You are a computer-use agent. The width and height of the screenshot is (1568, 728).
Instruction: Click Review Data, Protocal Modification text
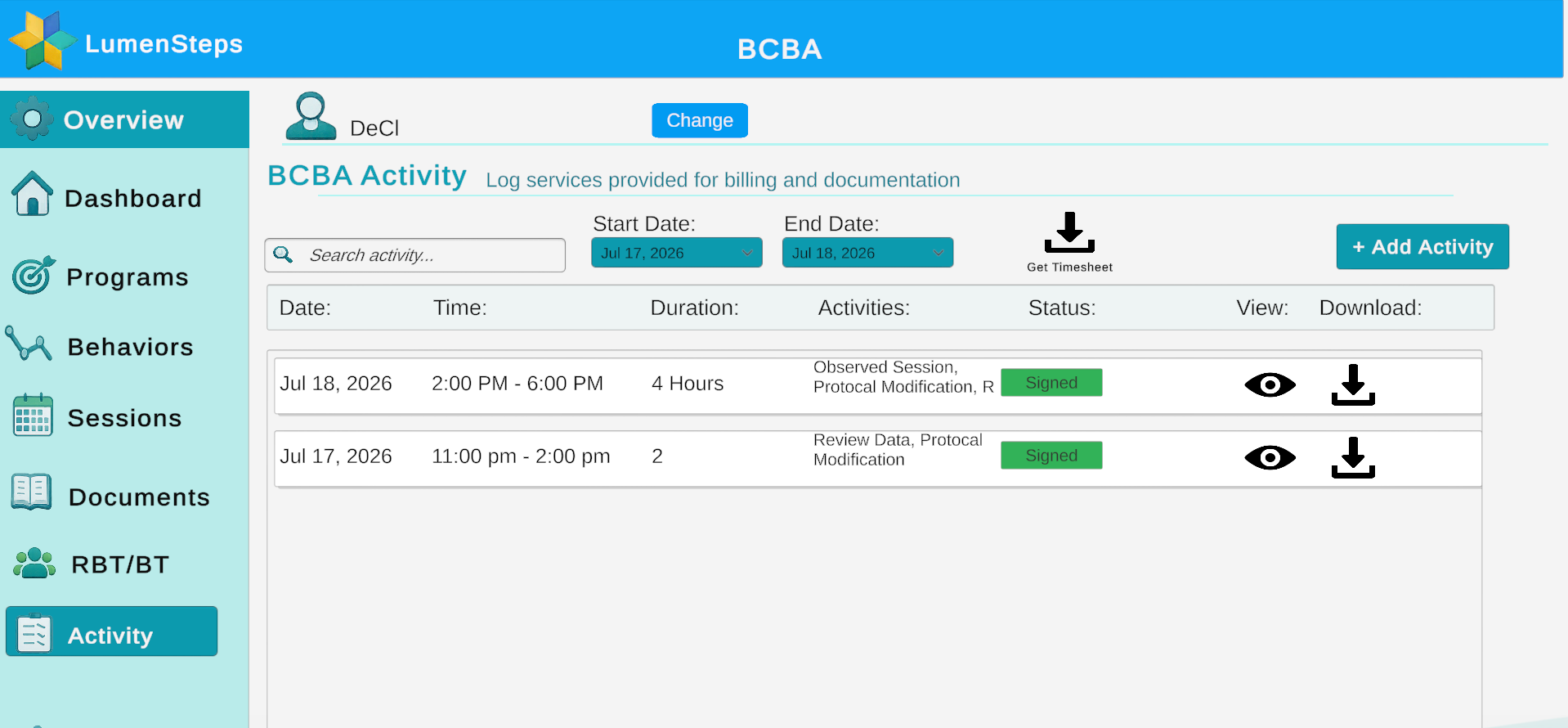[898, 450]
